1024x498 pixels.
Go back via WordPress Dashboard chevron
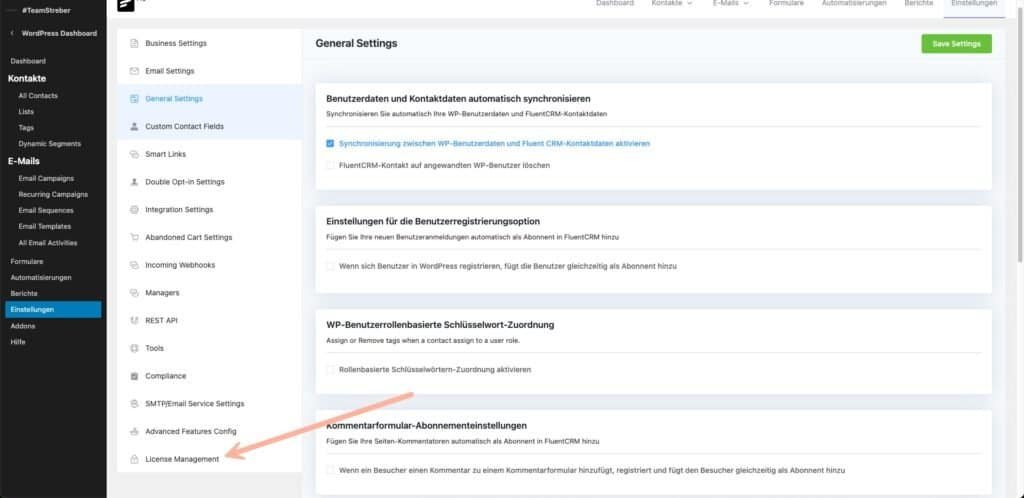pyautogui.click(x=12, y=33)
